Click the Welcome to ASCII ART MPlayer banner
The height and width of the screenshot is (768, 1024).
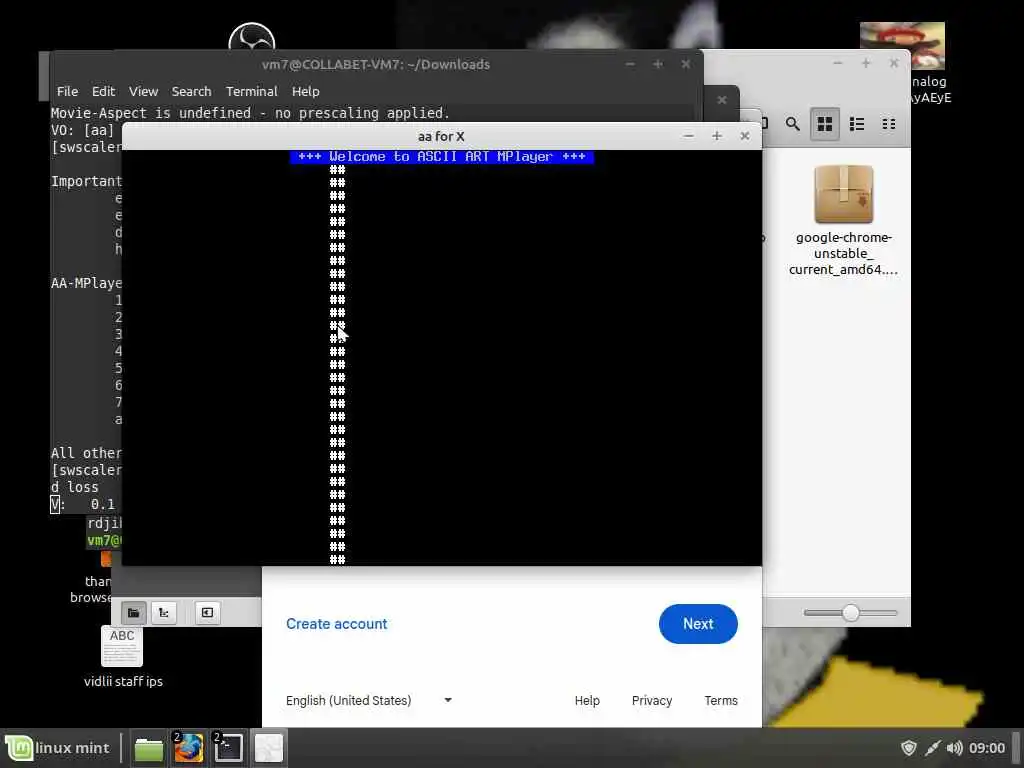(x=441, y=157)
